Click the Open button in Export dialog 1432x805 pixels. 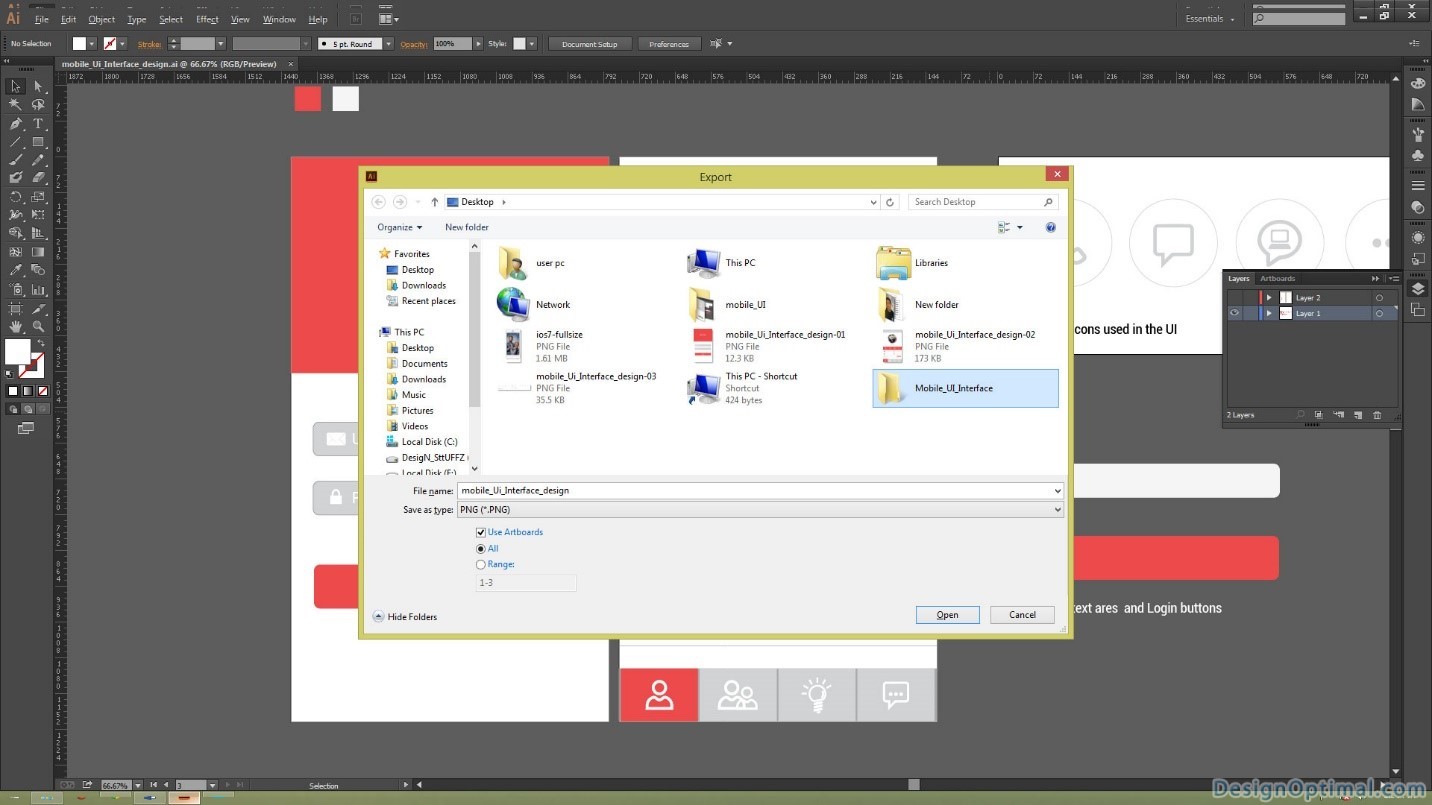947,615
